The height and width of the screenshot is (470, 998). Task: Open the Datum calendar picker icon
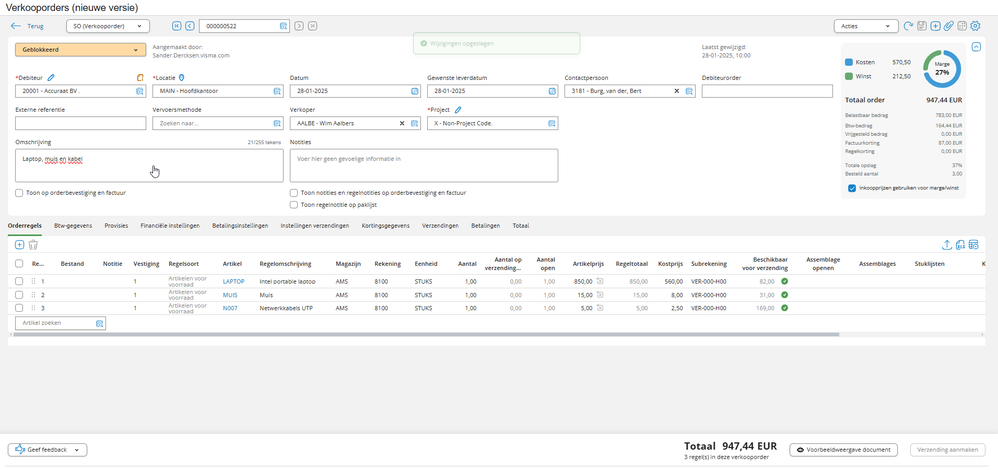(415, 91)
